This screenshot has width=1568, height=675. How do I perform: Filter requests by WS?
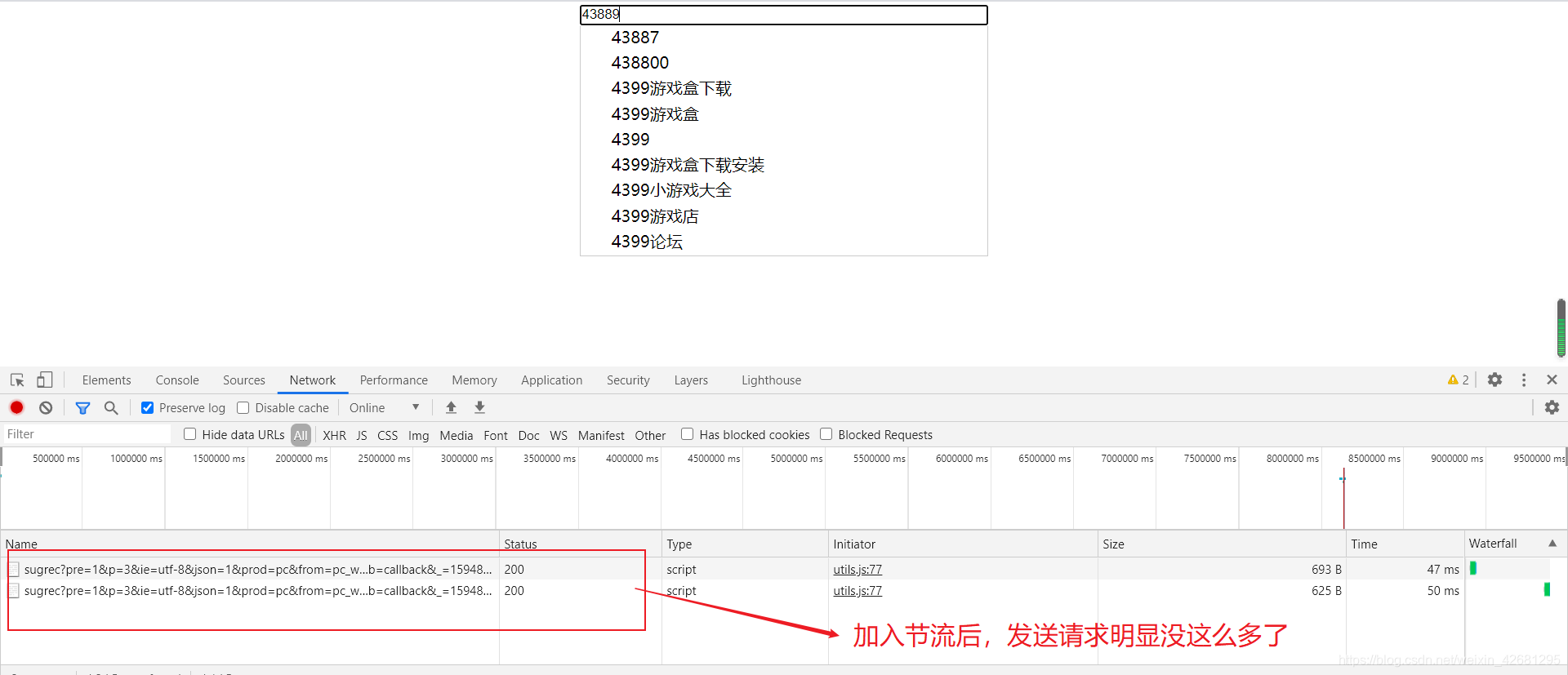point(559,435)
